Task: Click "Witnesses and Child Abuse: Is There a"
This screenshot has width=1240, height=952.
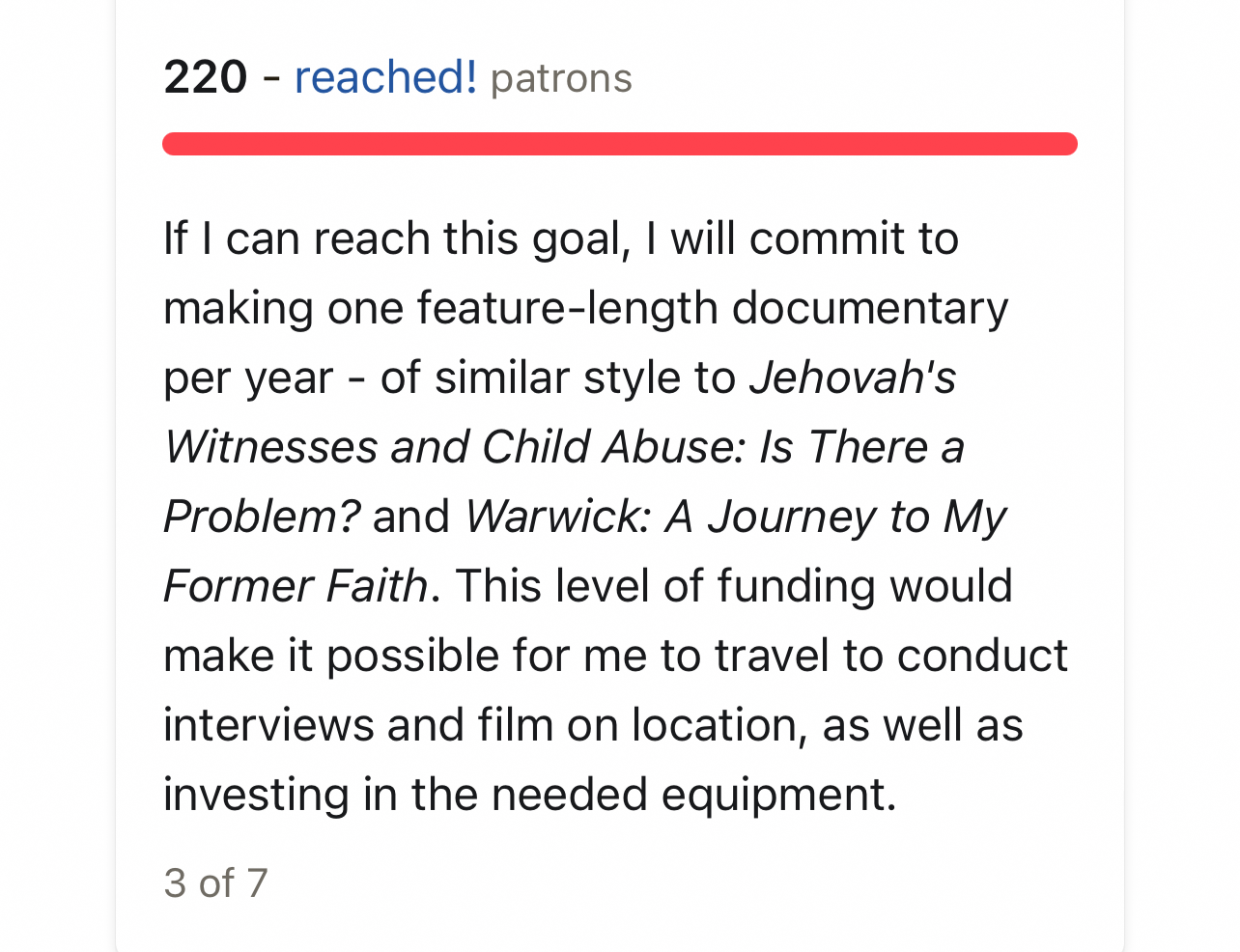Action: pos(564,447)
